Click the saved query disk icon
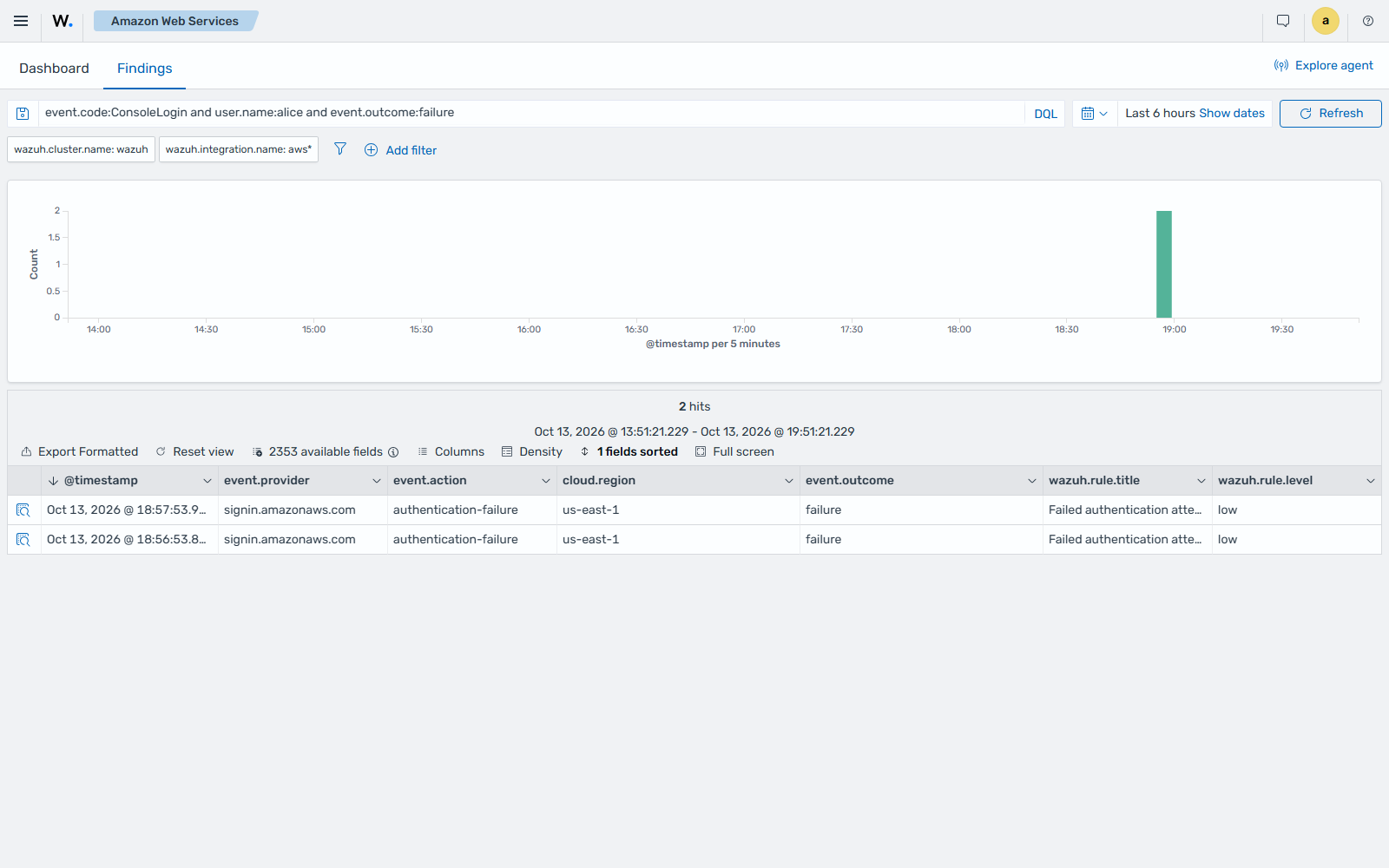 point(23,114)
